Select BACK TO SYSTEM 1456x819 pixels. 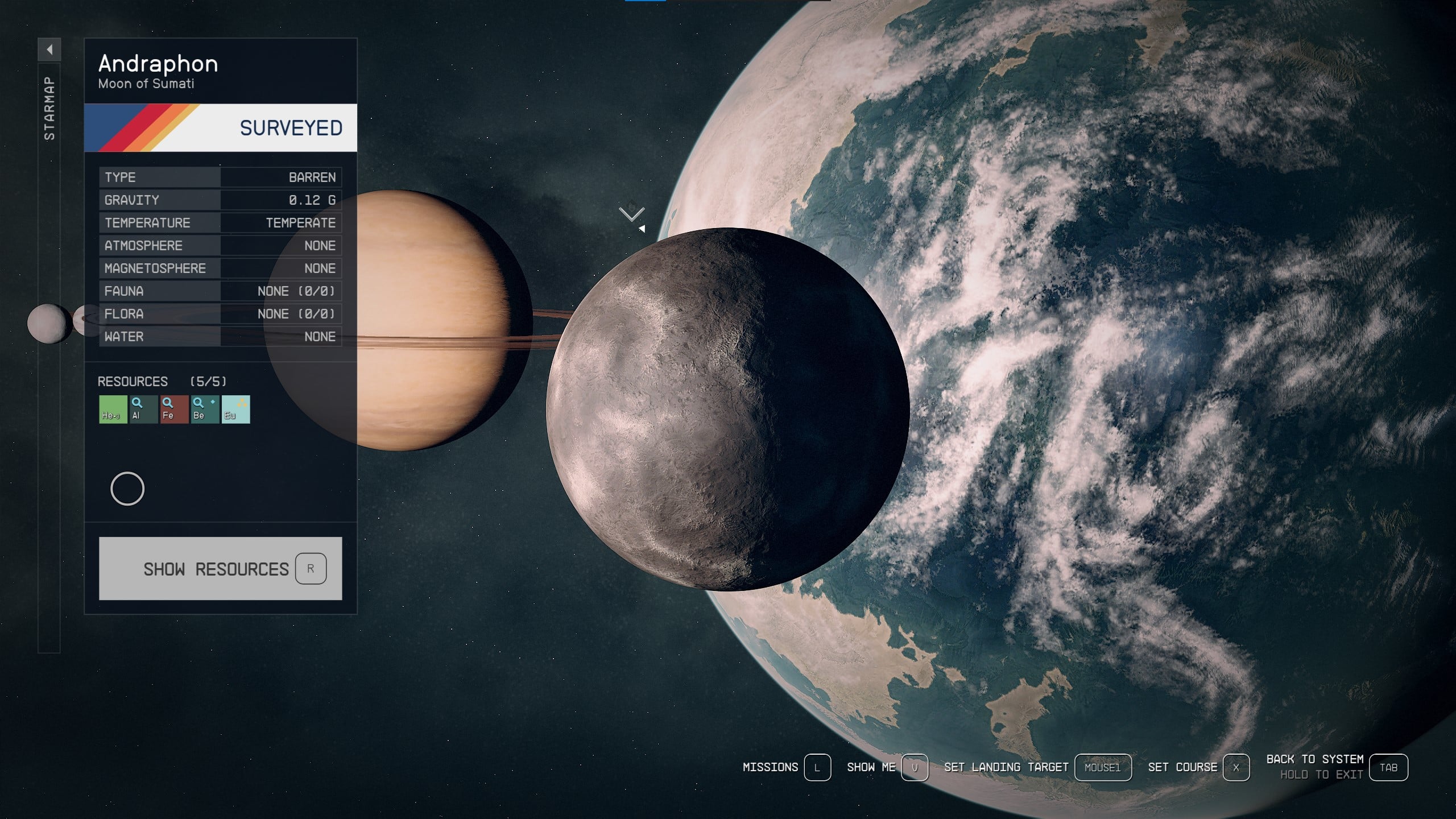[1314, 759]
